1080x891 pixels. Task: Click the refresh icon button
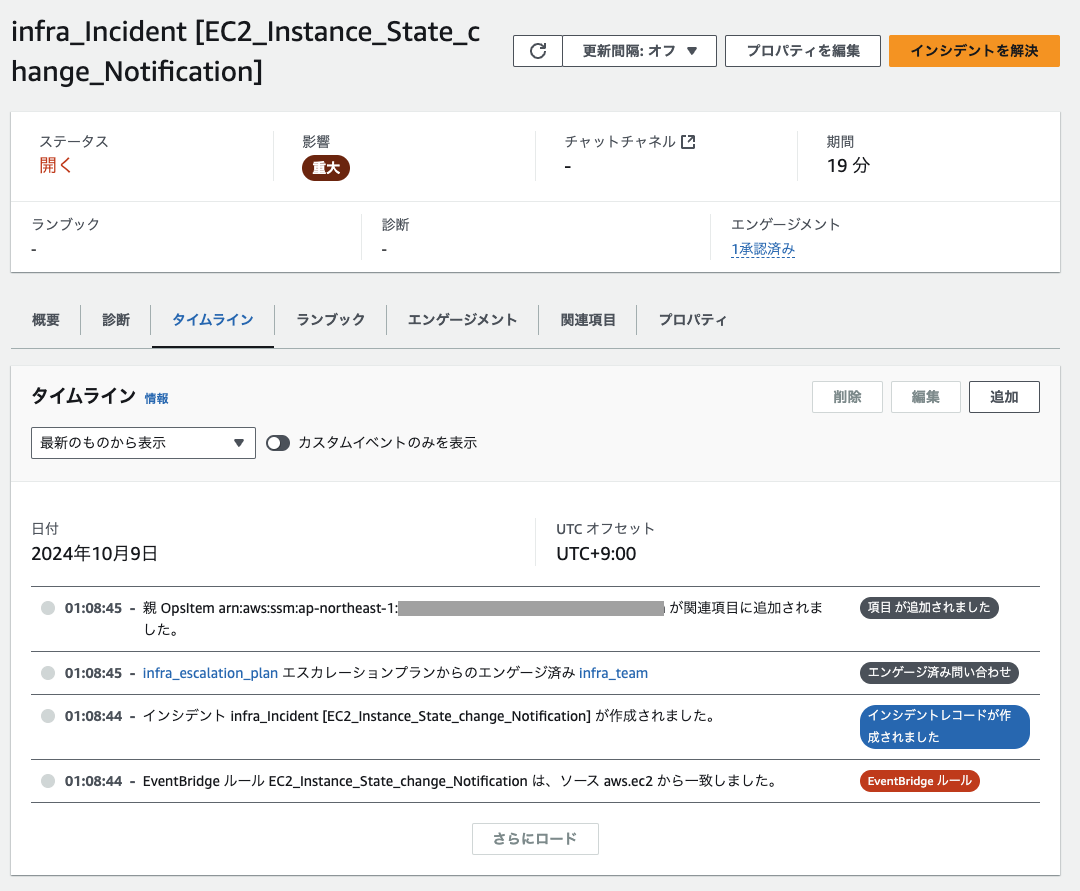pyautogui.click(x=538, y=51)
